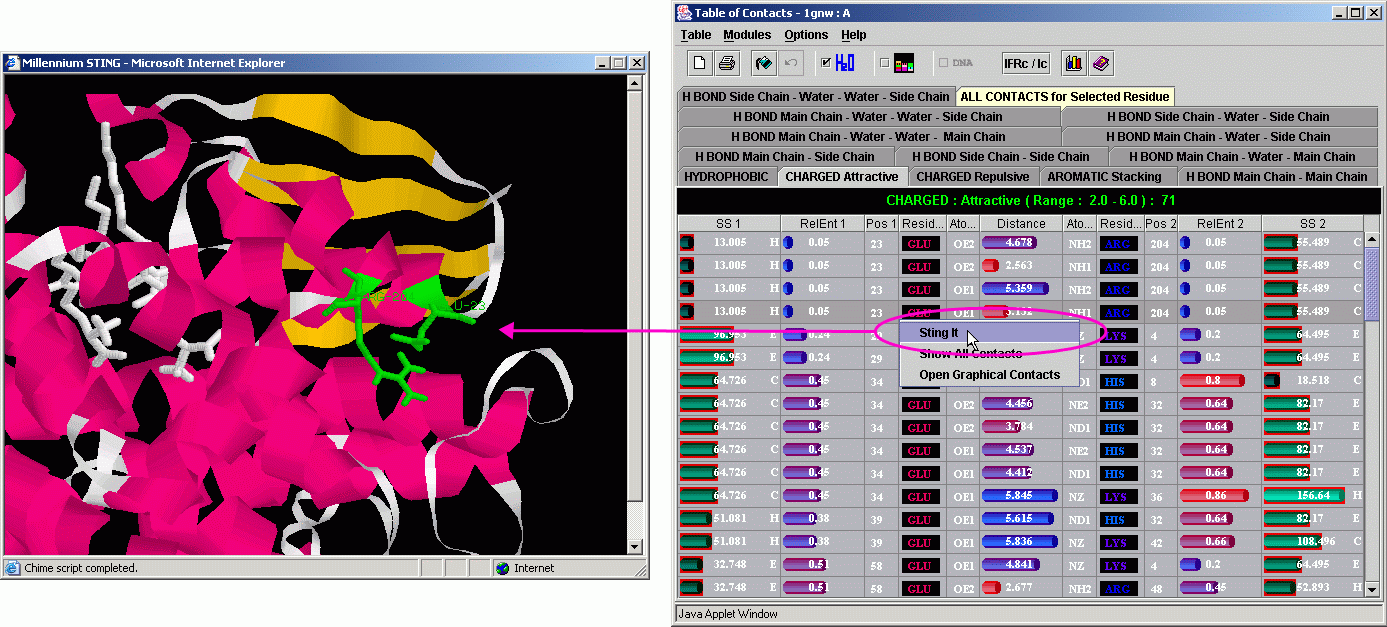Click the Pos 1 column header
1387x627 pixels.
(881, 224)
